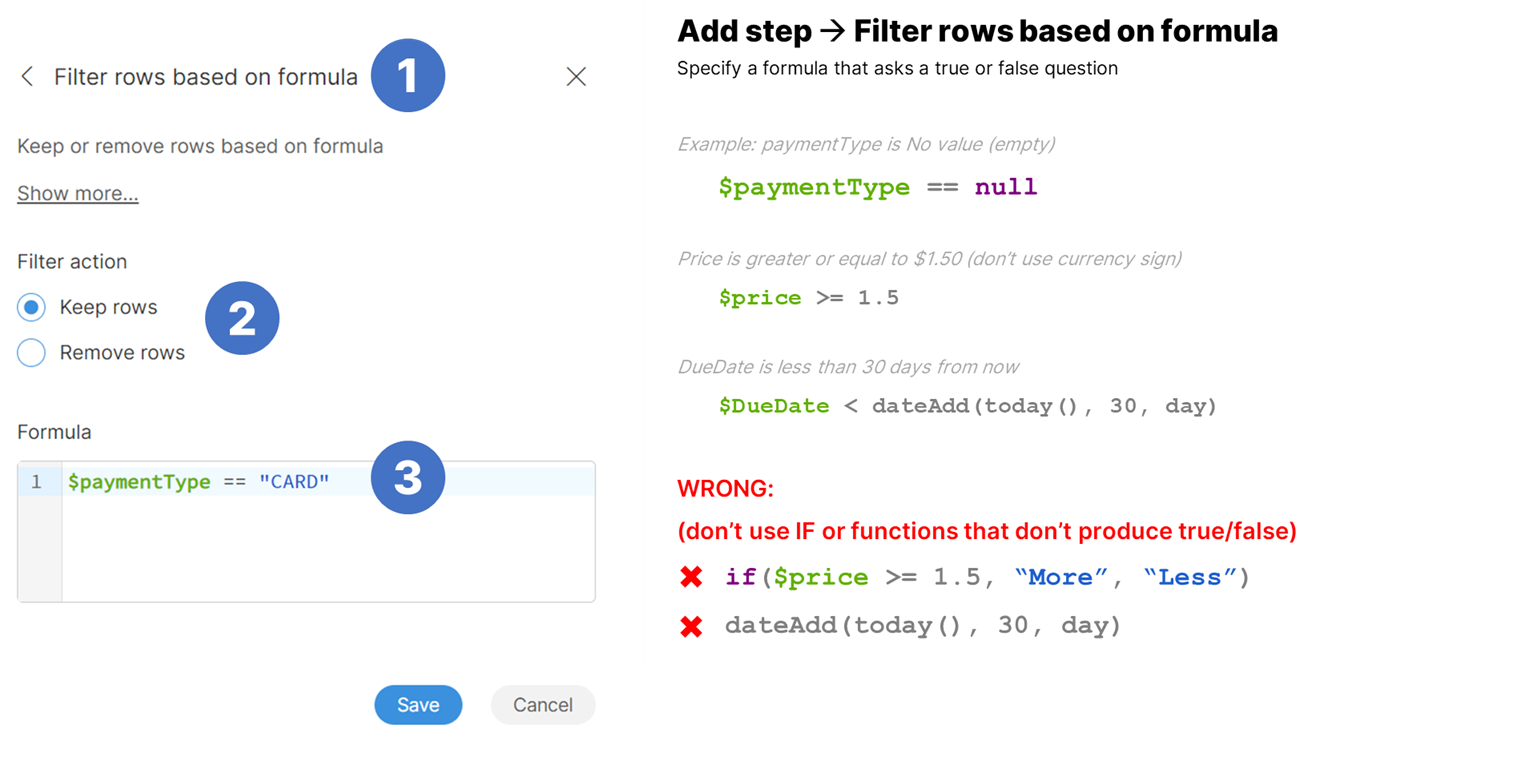This screenshot has height=757, width=1521.
Task: Click the Cancel button
Action: [543, 705]
